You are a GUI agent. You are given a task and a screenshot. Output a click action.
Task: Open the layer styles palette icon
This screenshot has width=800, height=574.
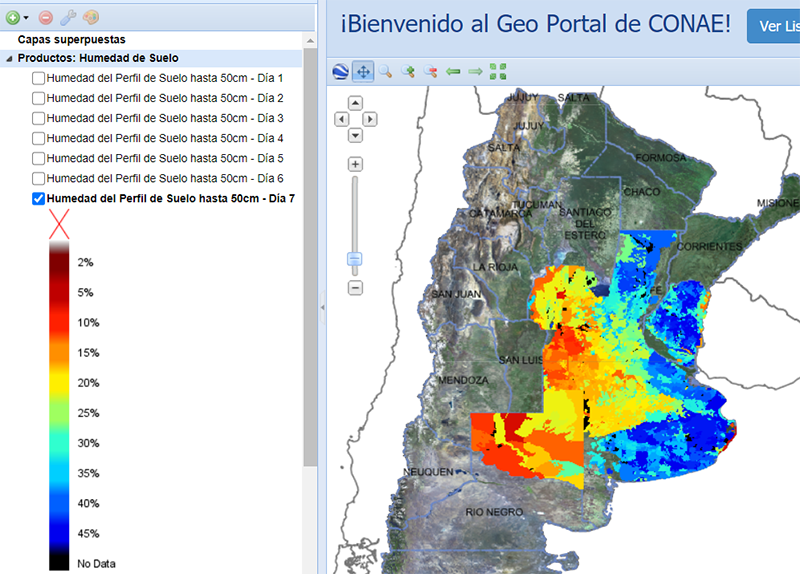[x=90, y=17]
